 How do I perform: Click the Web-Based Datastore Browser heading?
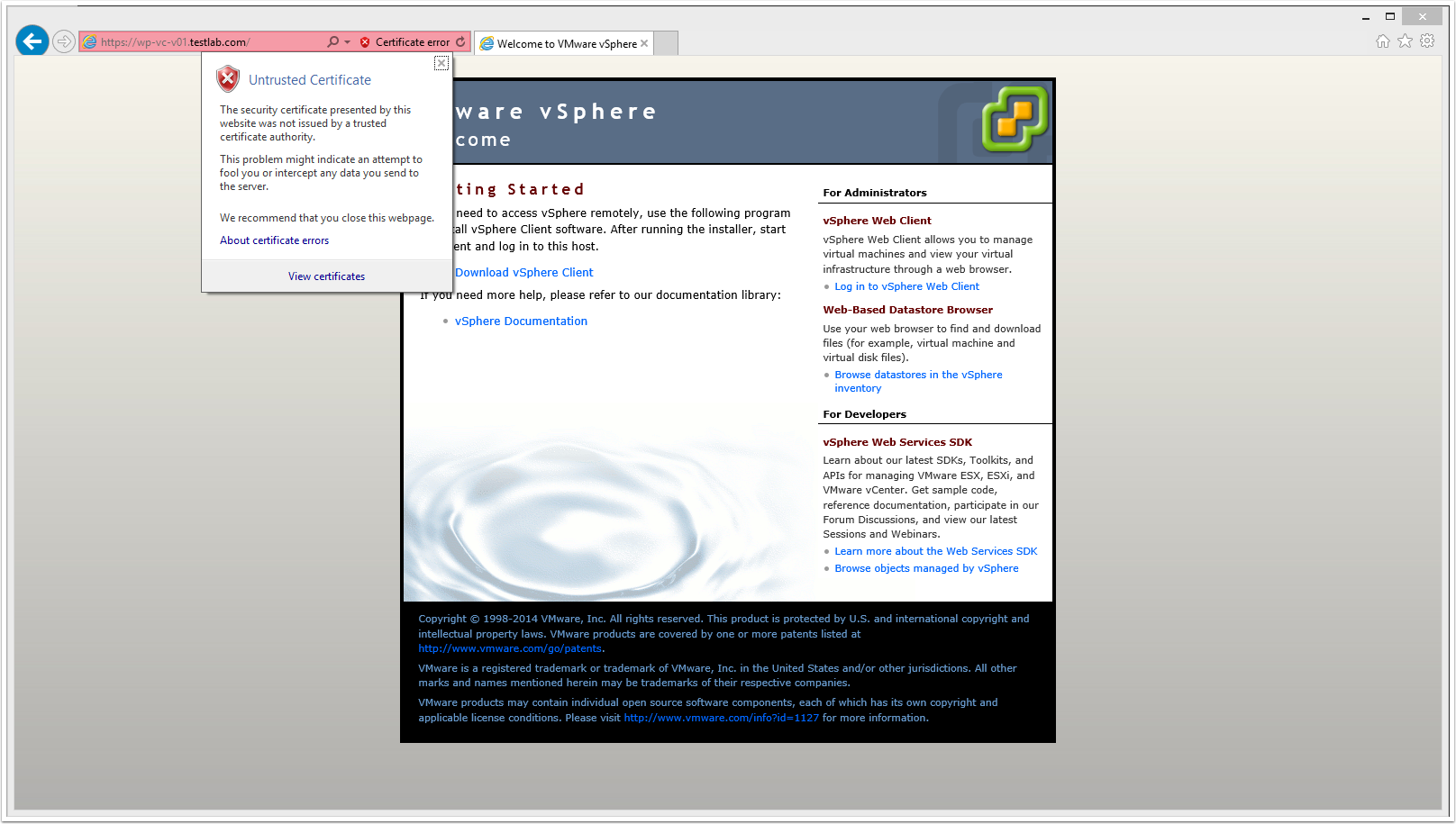point(907,310)
